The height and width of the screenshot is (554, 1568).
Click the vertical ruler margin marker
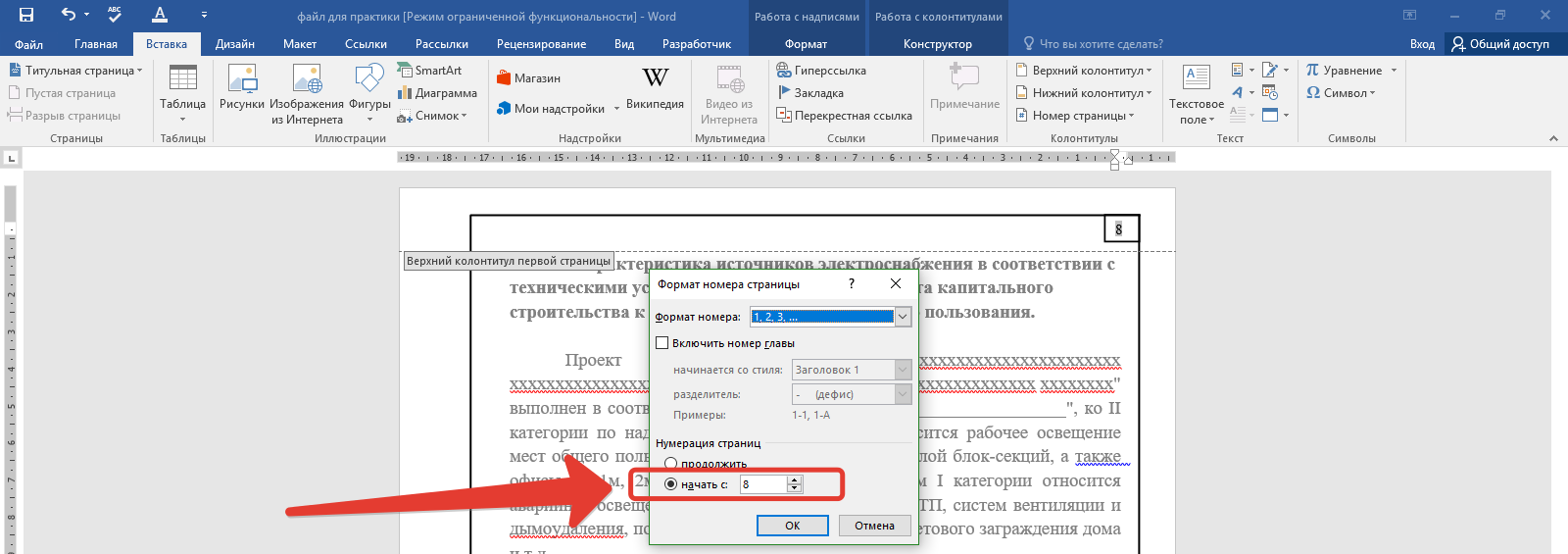pos(11,228)
